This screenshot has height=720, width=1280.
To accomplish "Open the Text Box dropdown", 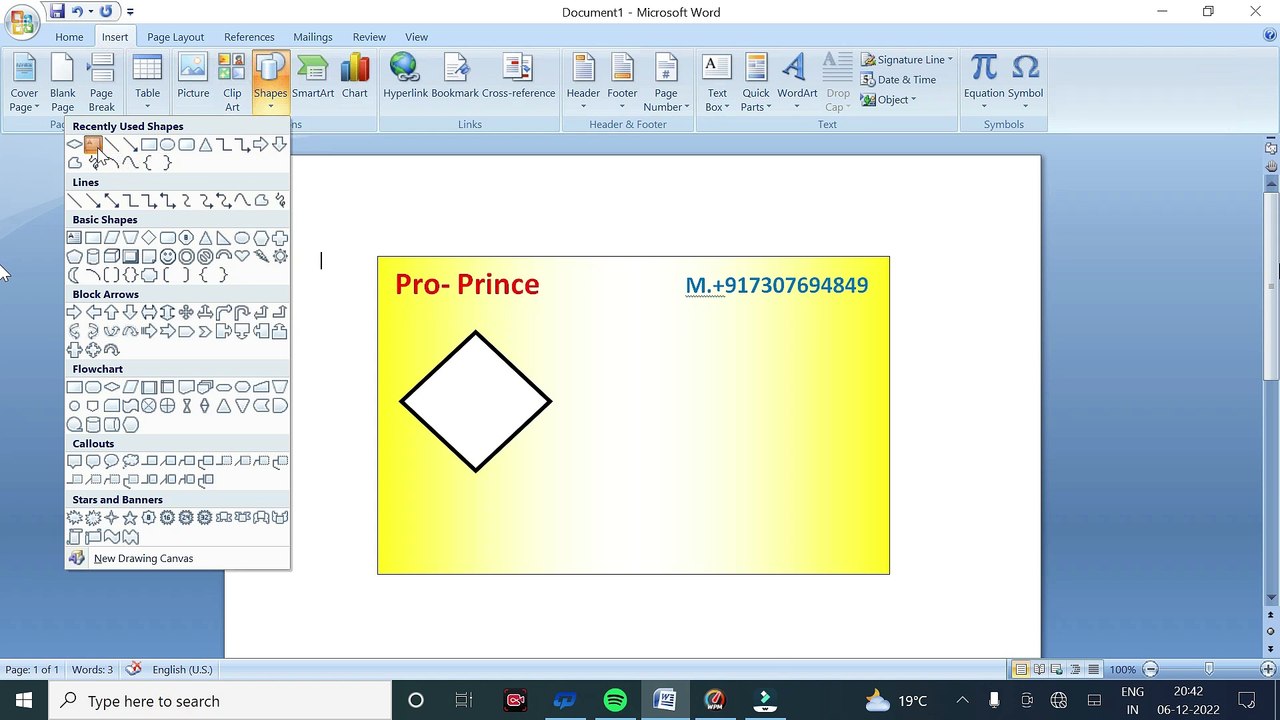I will [x=717, y=82].
